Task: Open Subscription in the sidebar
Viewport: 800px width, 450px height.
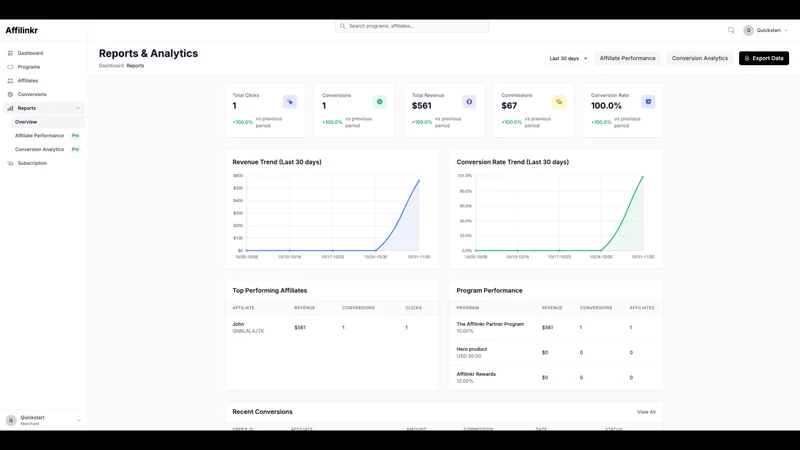Action: (x=44, y=163)
